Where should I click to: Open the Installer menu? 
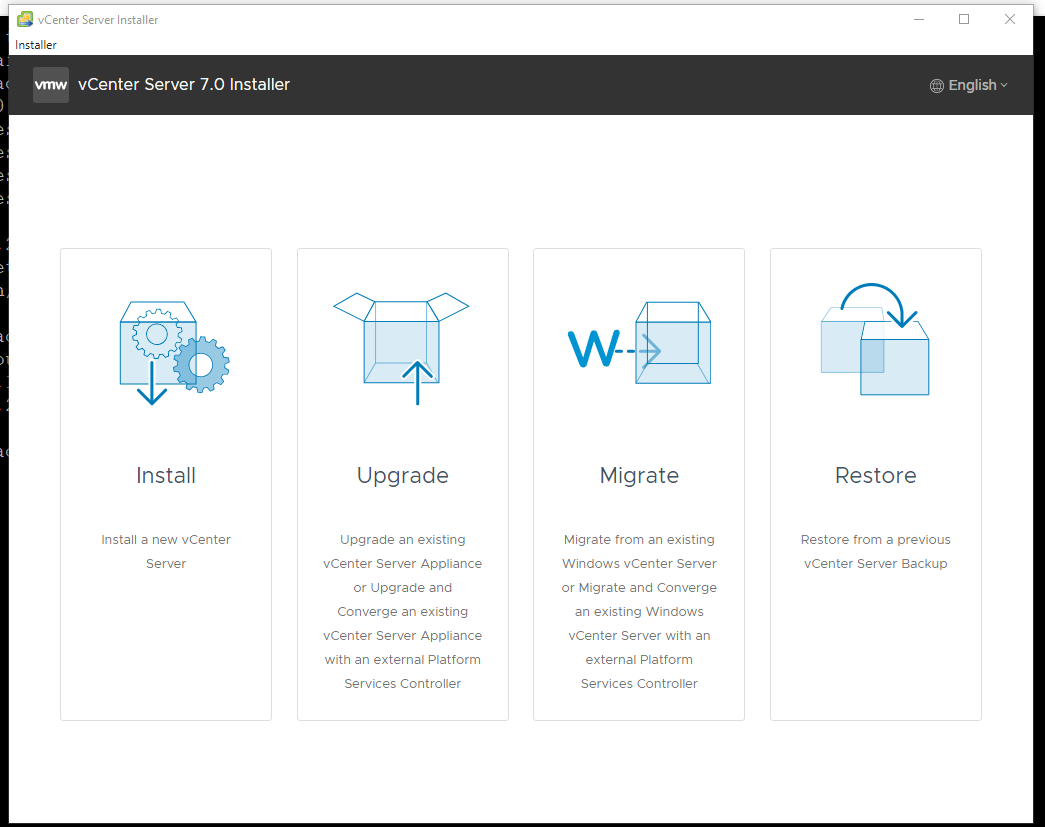(x=36, y=45)
